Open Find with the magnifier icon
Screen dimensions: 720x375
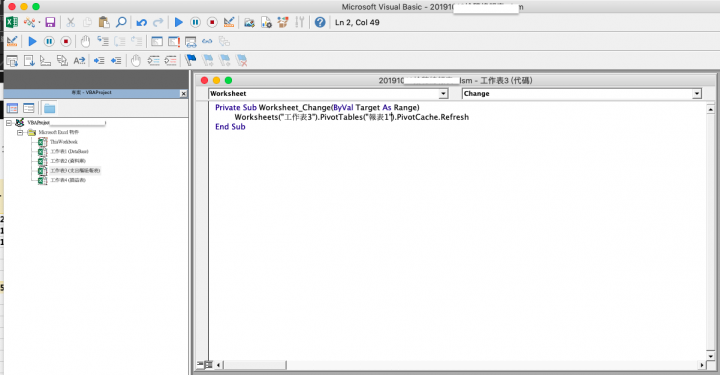click(121, 22)
